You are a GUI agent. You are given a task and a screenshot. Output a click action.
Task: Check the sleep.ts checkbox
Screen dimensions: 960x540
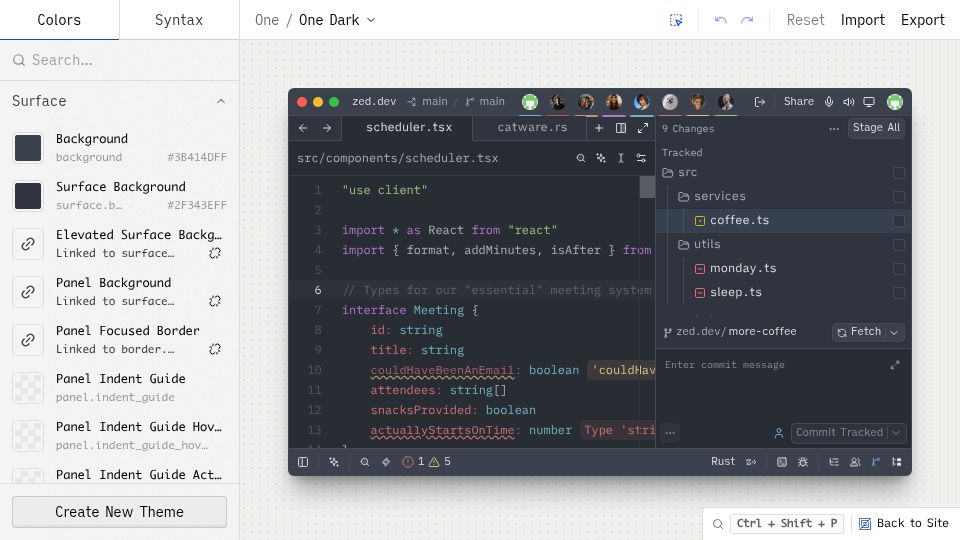coord(899,293)
